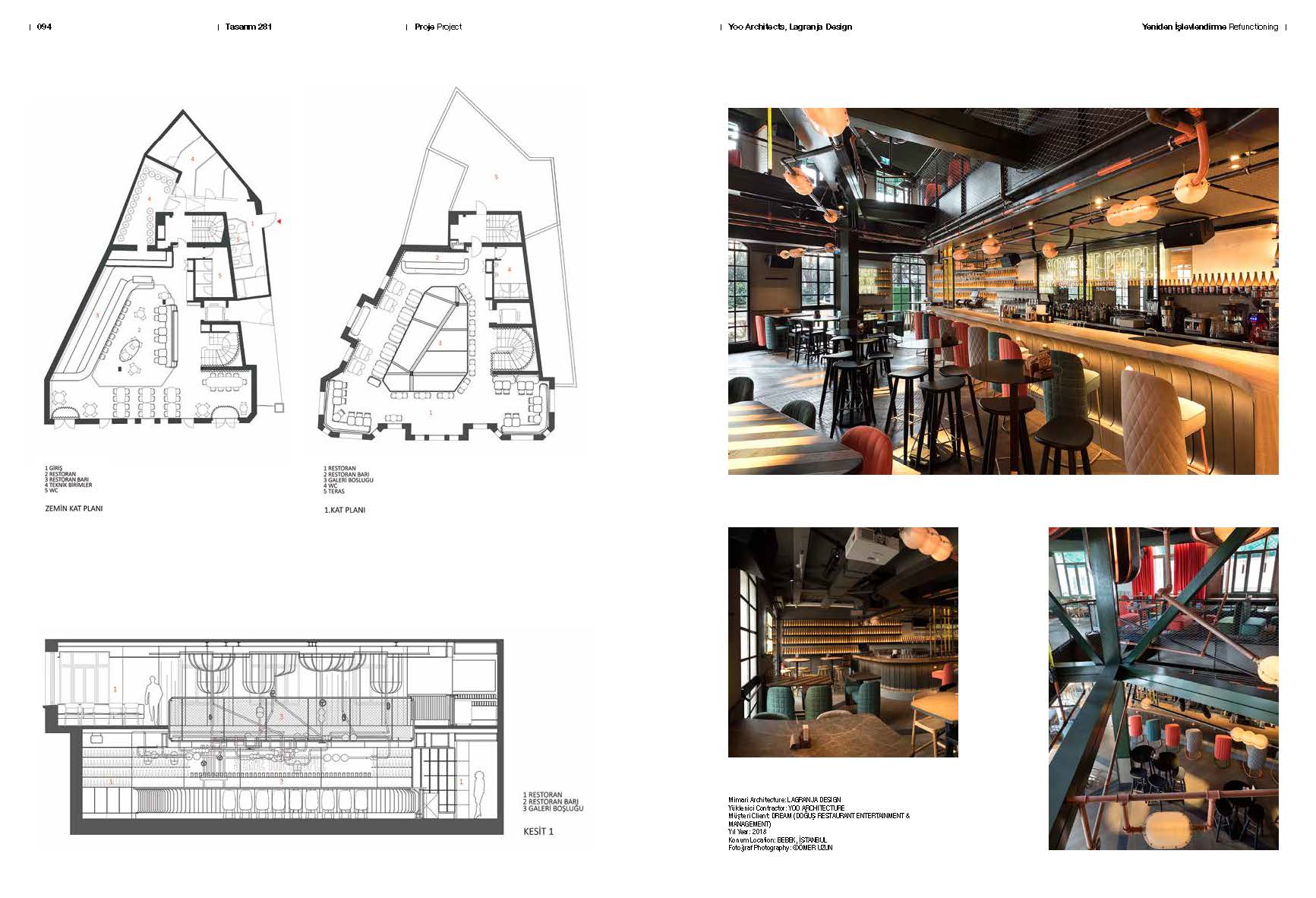The height and width of the screenshot is (898, 1316).
Task: Click the '1.KAT PLANI' title
Action: [344, 510]
